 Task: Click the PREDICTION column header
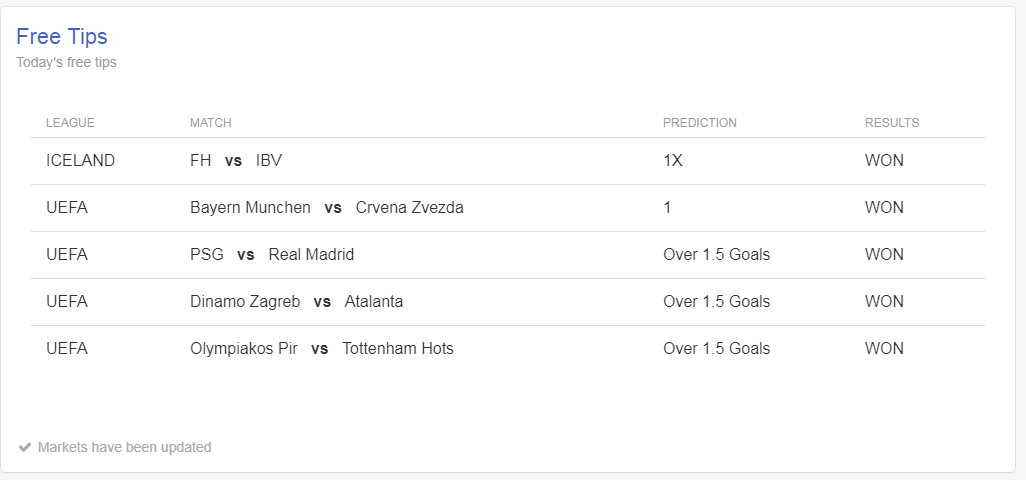click(699, 123)
